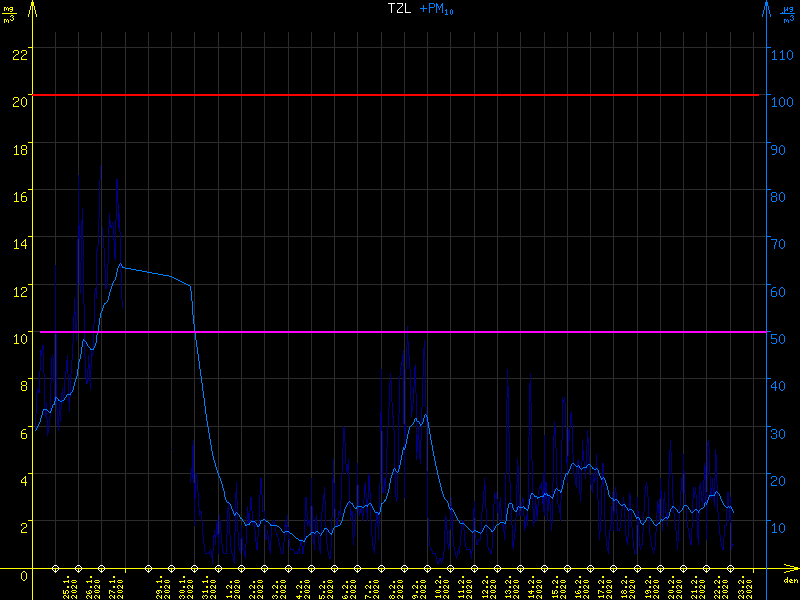Select the day marker circle for 22.2.2020
The width and height of the screenshot is (800, 600).
pyautogui.click(x=707, y=566)
